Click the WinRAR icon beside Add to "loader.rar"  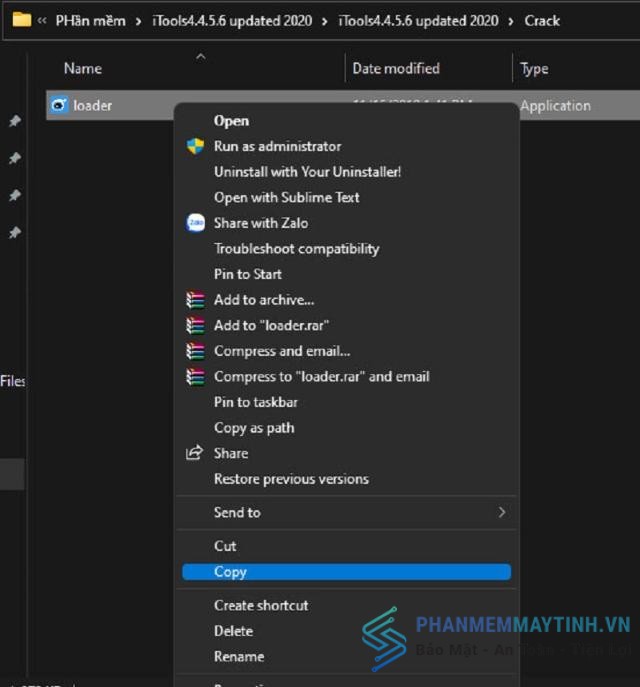pos(195,326)
